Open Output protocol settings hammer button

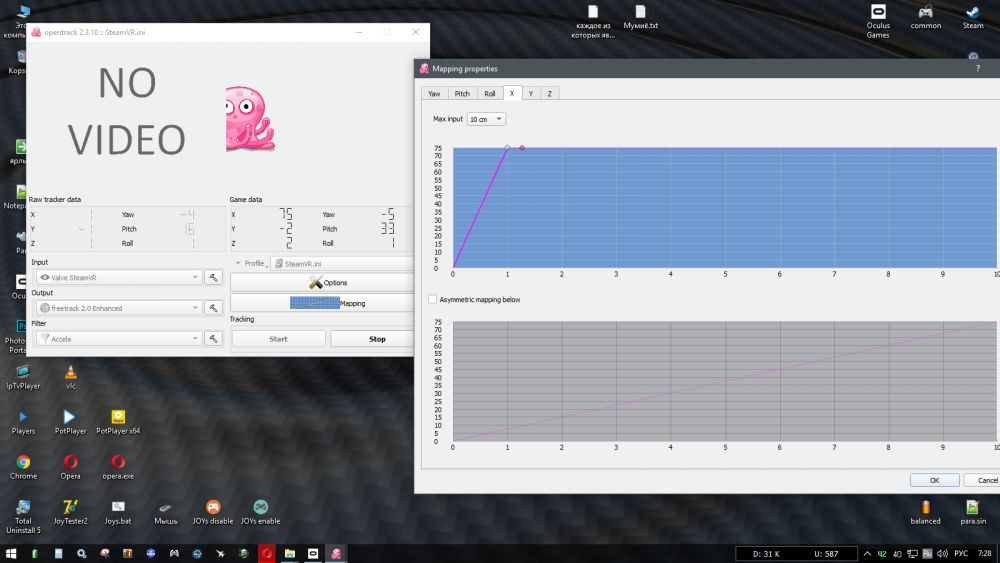[x=213, y=308]
